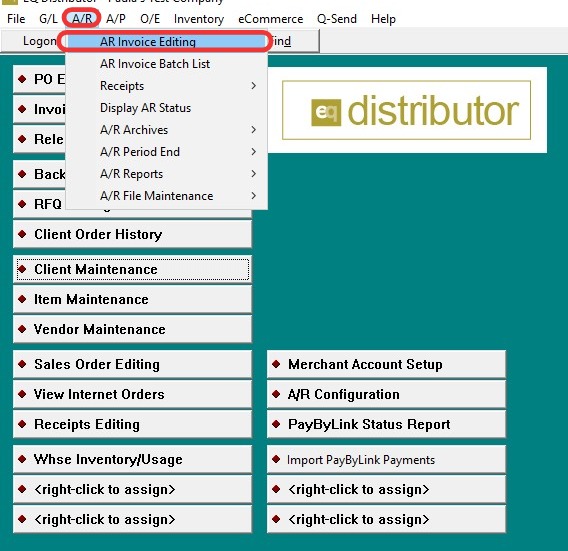Click the Rele... shortcut button
This screenshot has height=551, width=568.
pyautogui.click(x=39, y=139)
